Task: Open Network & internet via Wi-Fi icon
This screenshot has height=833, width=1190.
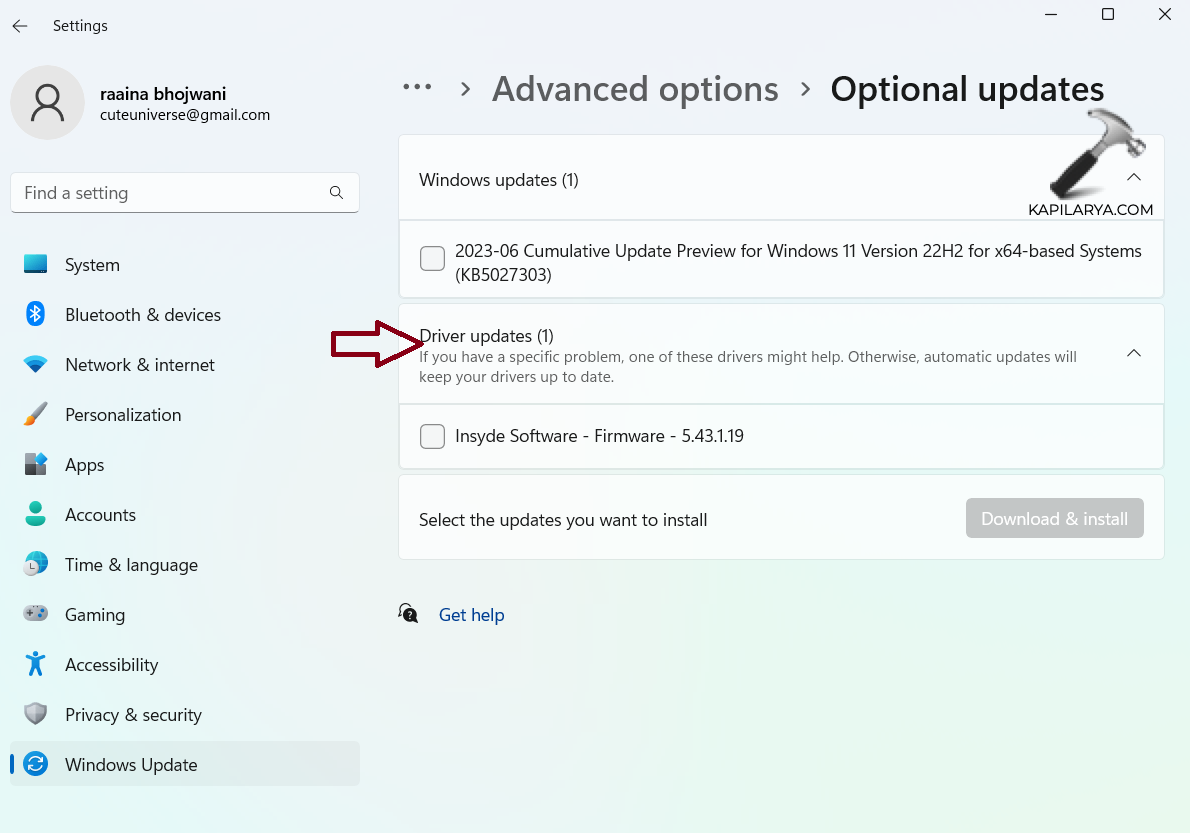Action: 36,365
